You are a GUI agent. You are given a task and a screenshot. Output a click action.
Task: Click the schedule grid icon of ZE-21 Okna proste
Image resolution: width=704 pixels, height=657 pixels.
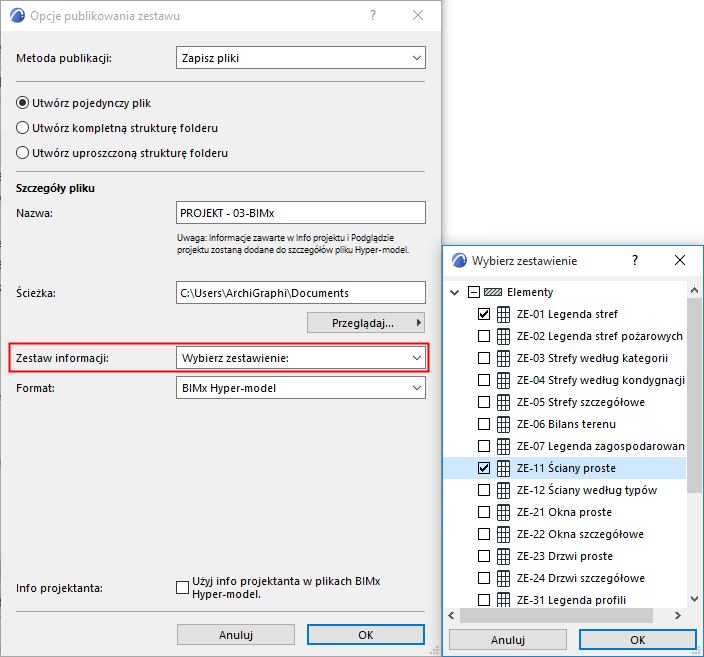point(503,512)
